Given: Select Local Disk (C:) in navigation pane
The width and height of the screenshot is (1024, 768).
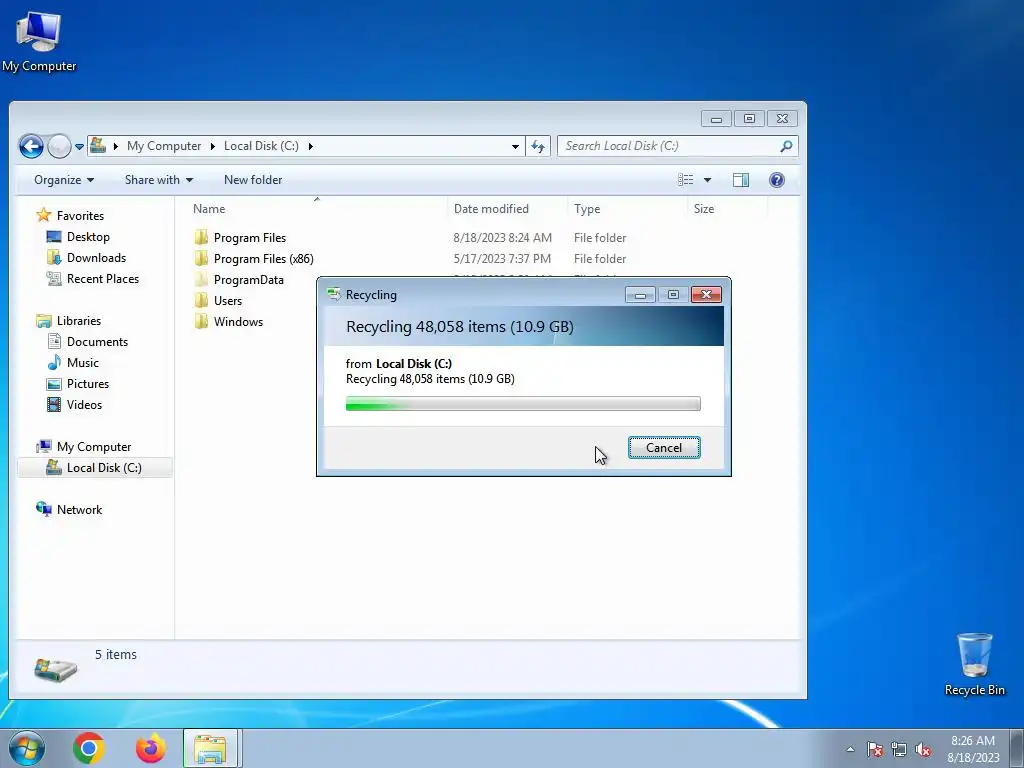Looking at the screenshot, I should [95, 468].
